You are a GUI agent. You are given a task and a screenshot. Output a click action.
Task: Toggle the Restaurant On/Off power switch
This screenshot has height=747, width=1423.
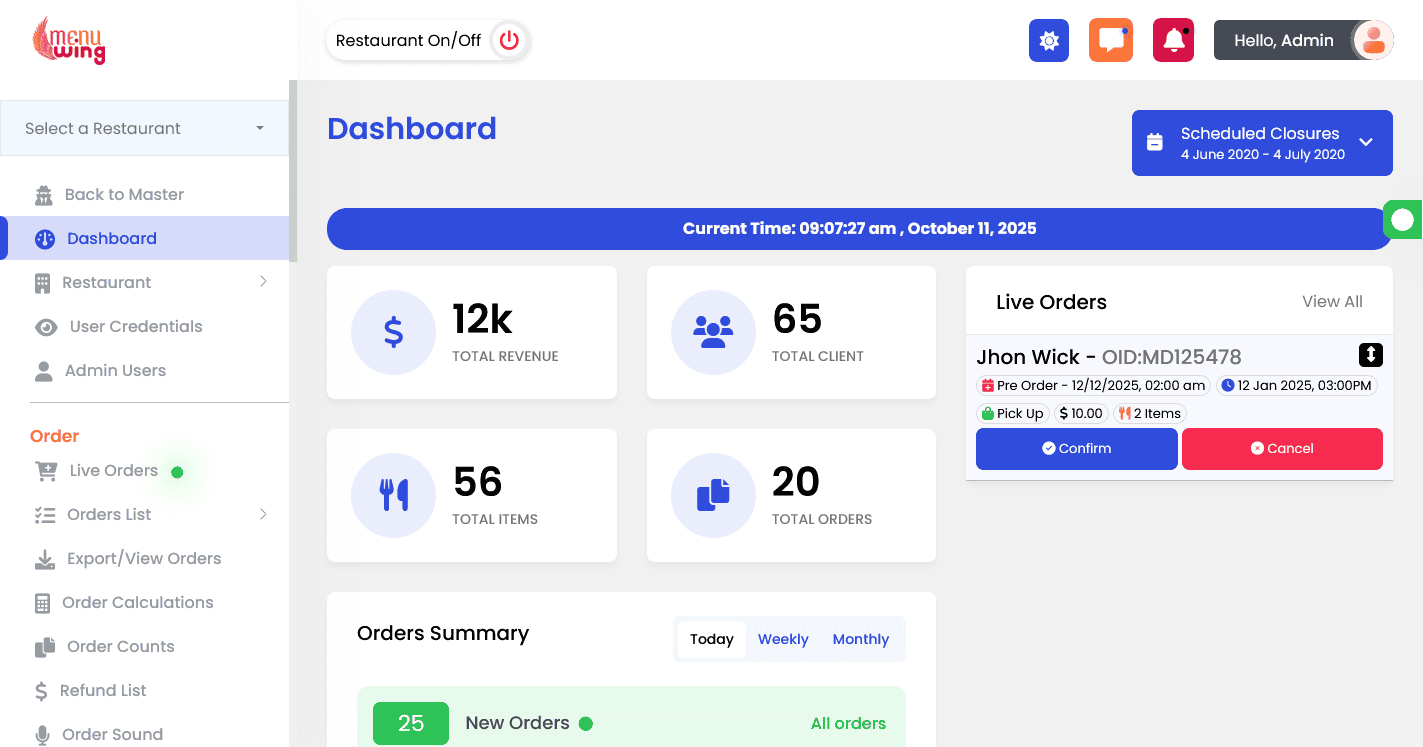[x=509, y=41]
